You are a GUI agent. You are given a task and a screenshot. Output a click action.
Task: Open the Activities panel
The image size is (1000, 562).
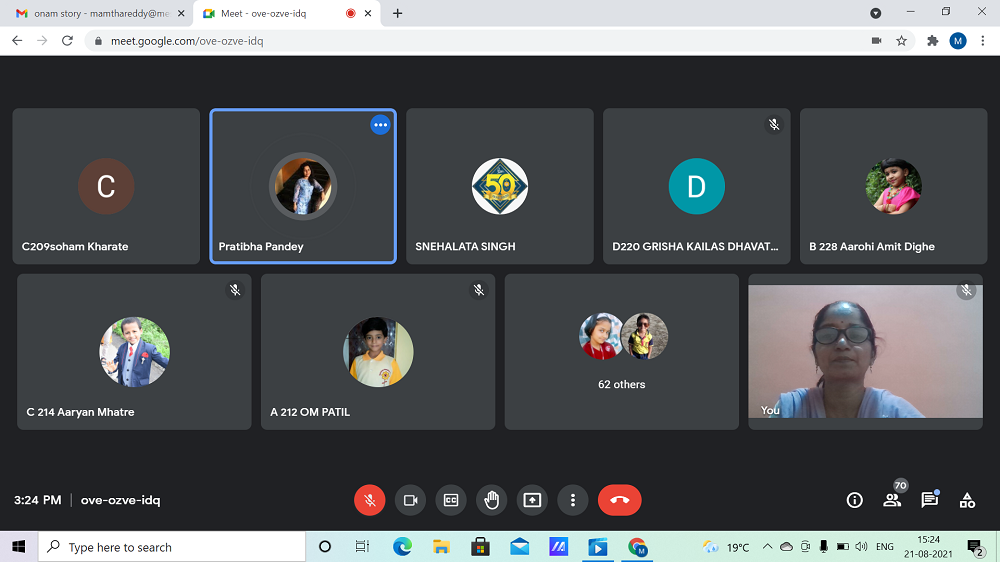967,500
